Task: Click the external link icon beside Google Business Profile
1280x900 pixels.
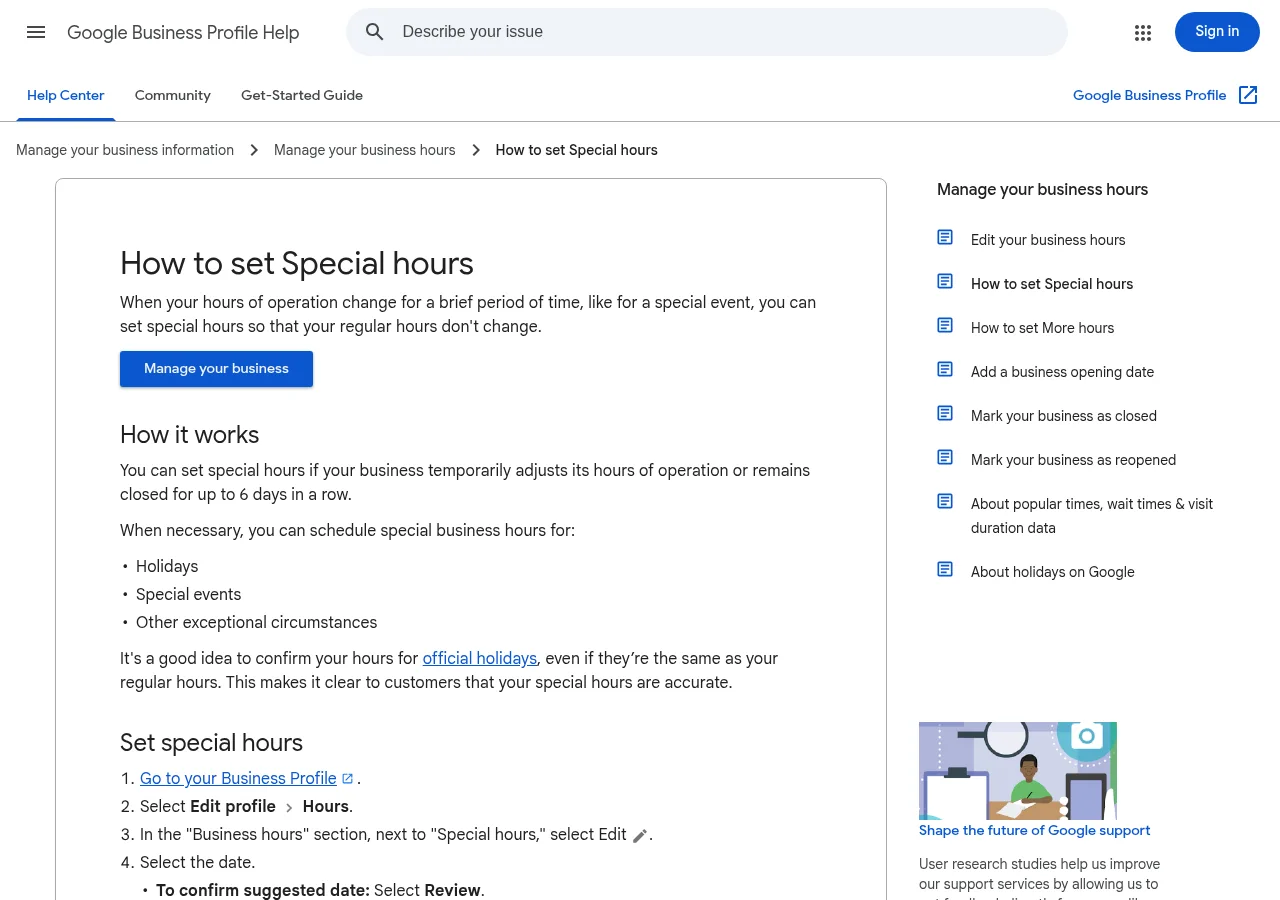Action: (x=1248, y=95)
